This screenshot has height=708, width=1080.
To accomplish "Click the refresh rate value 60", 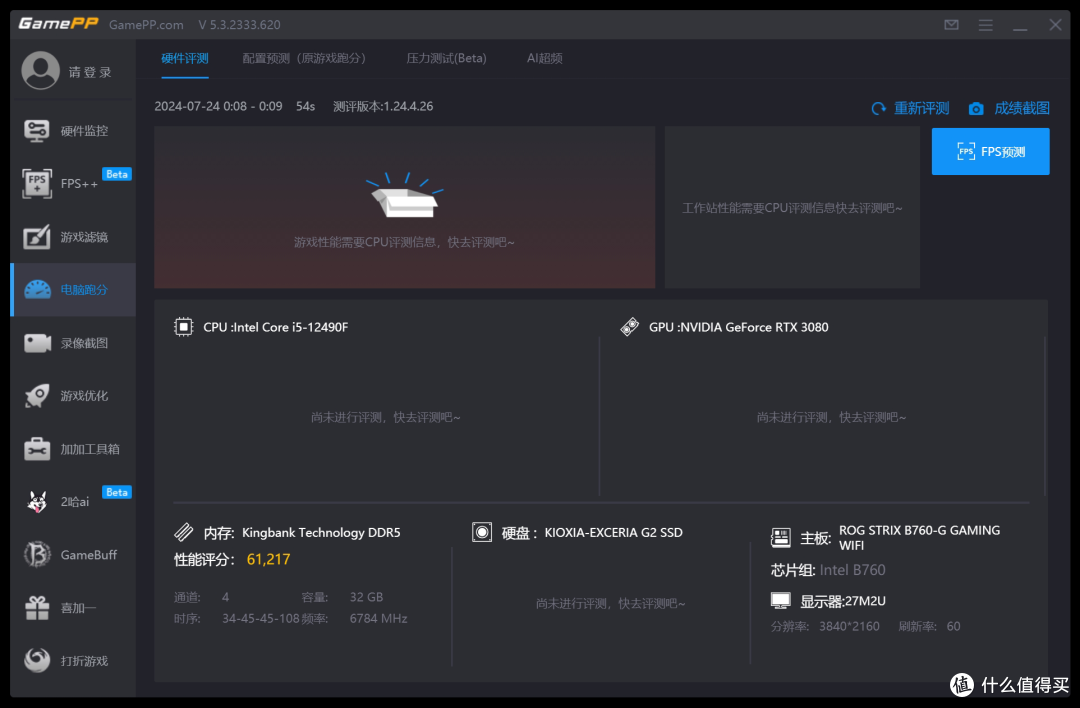I will pyautogui.click(x=953, y=627).
